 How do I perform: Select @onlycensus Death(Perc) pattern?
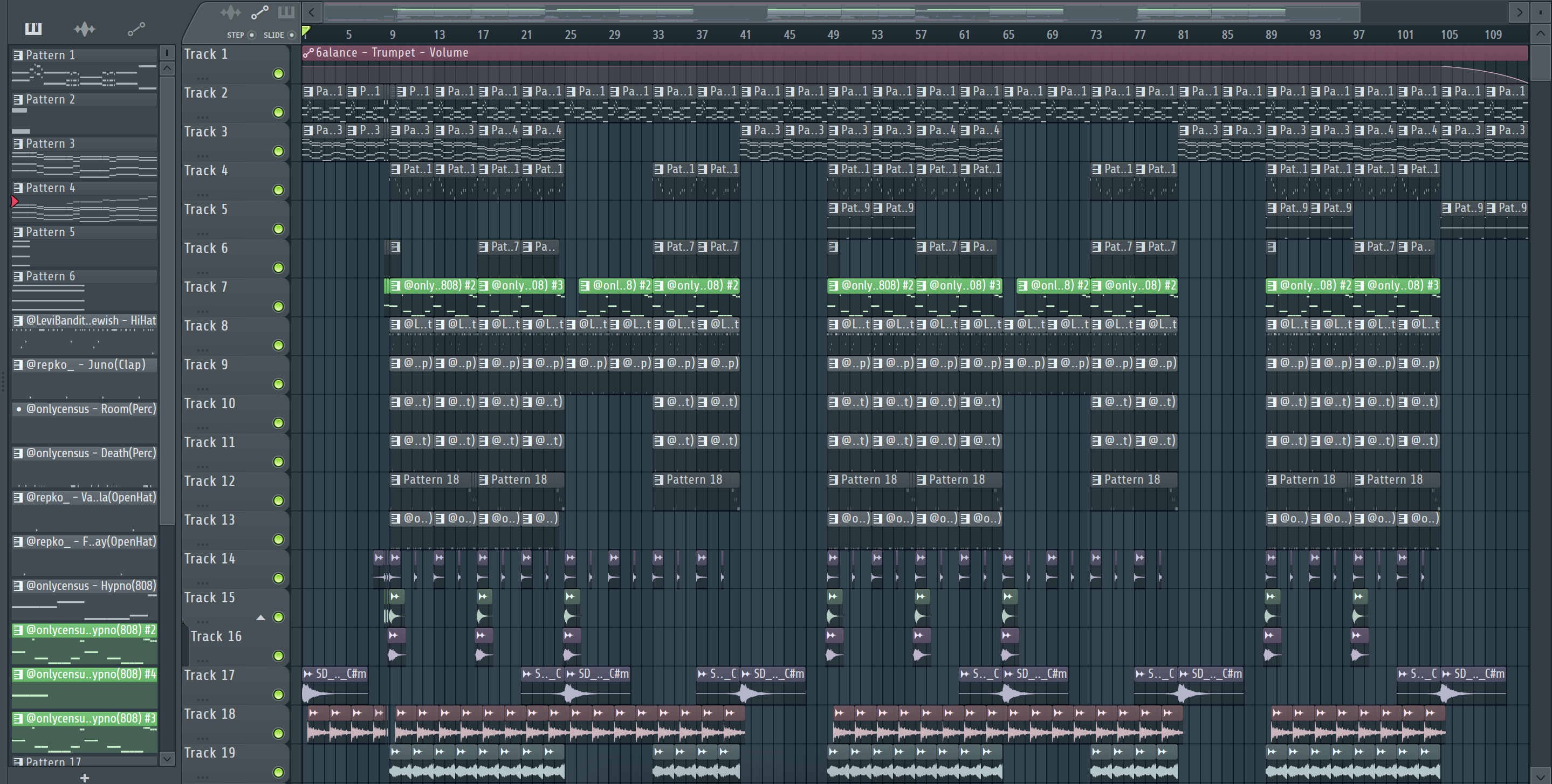pos(84,466)
